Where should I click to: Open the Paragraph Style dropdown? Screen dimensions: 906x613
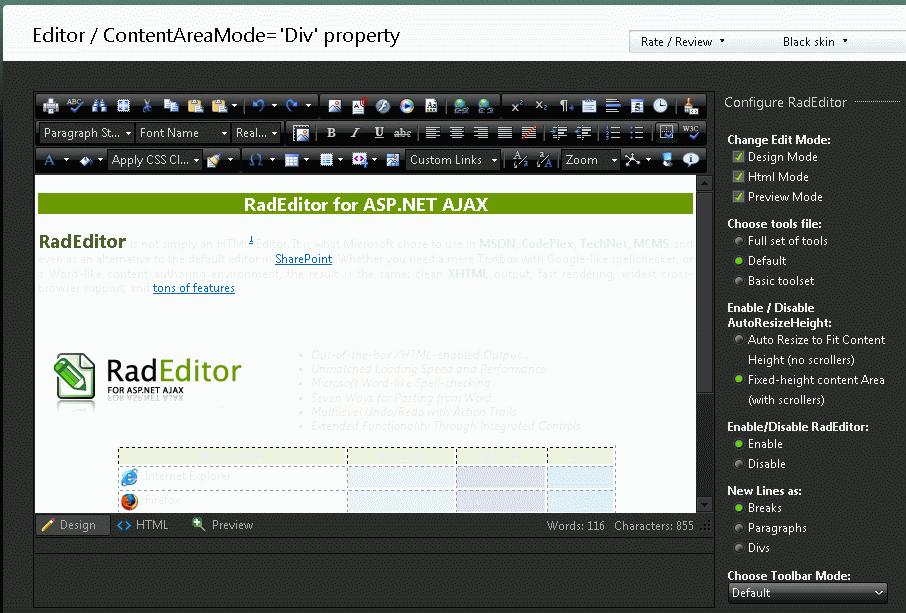(87, 133)
